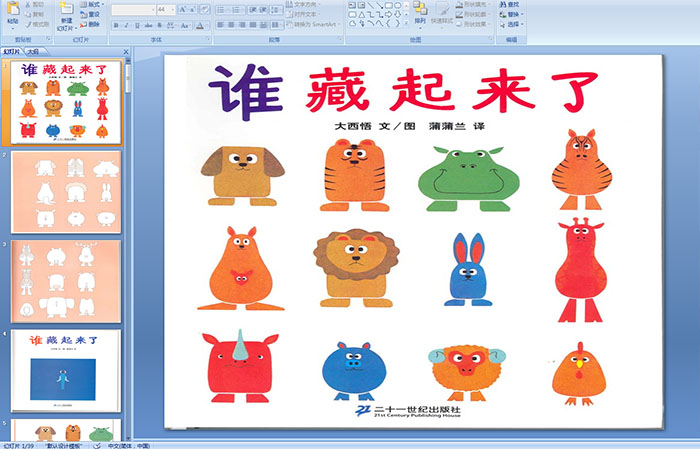This screenshot has height=449, width=700.
Task: Select slide 2 thumbnail with animal silhouettes
Action: (x=66, y=192)
